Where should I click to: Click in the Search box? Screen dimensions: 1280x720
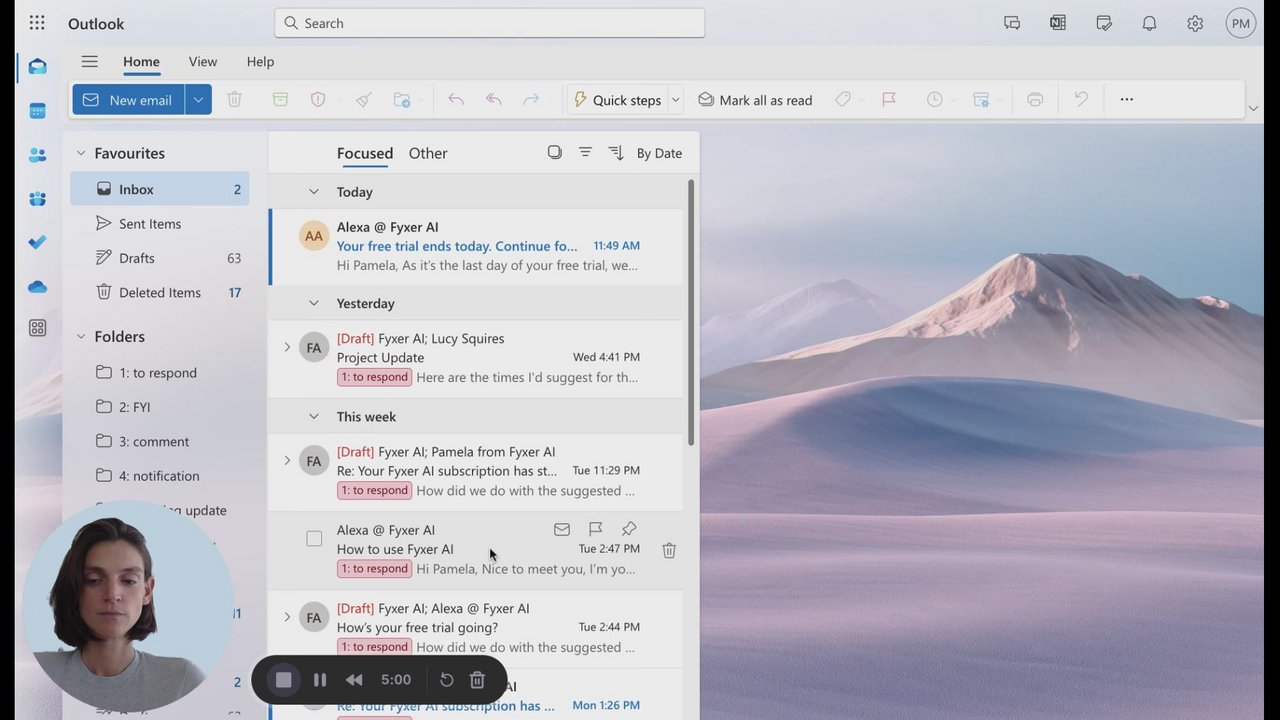tap(490, 23)
